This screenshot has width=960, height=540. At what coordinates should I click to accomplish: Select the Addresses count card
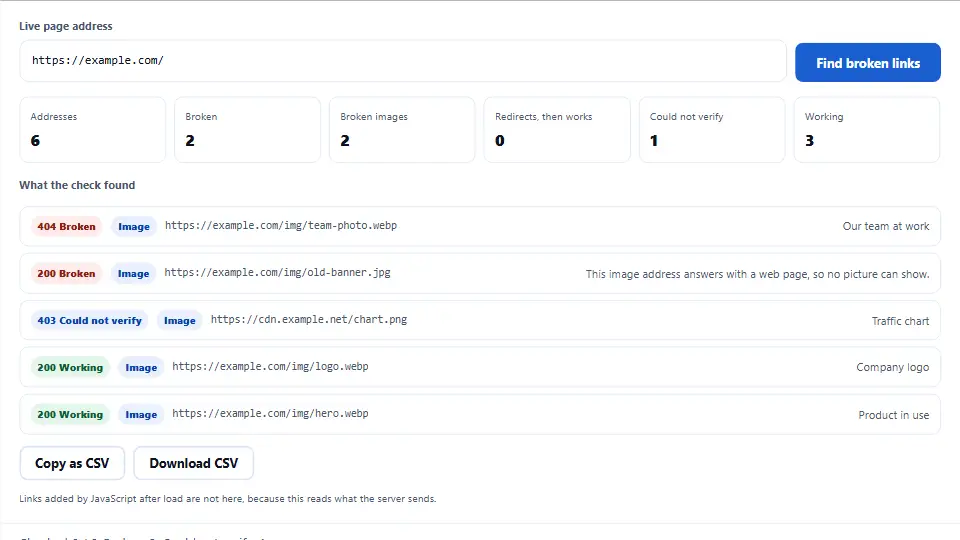(x=92, y=130)
